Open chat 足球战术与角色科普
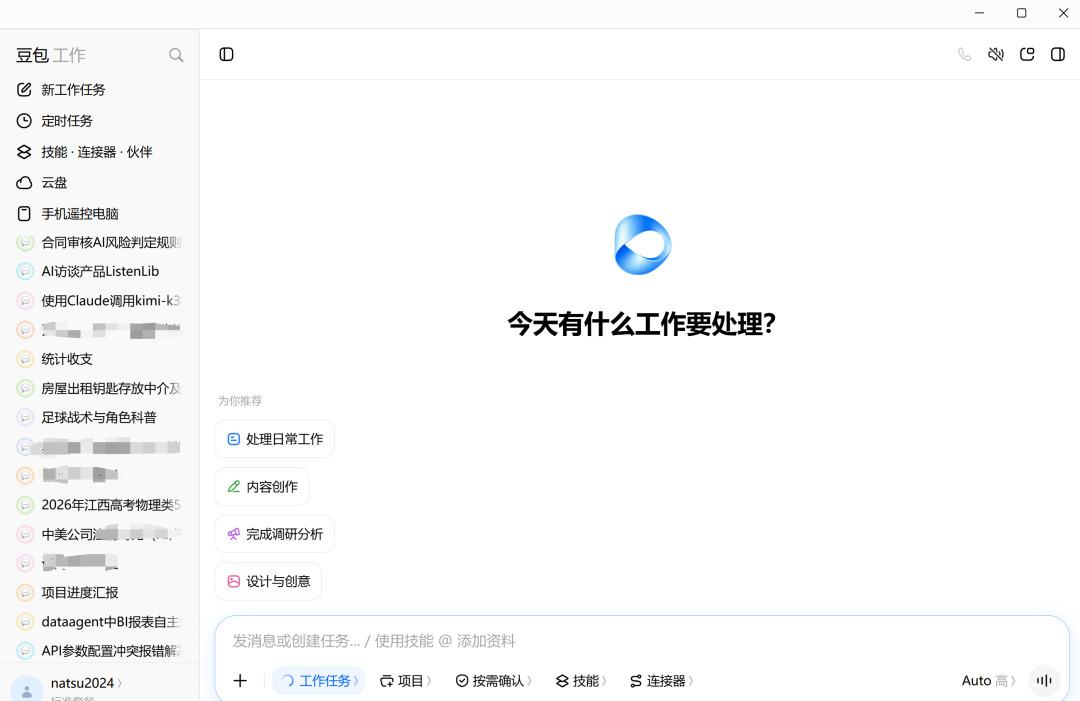This screenshot has height=701, width=1080. pyautogui.click(x=100, y=417)
